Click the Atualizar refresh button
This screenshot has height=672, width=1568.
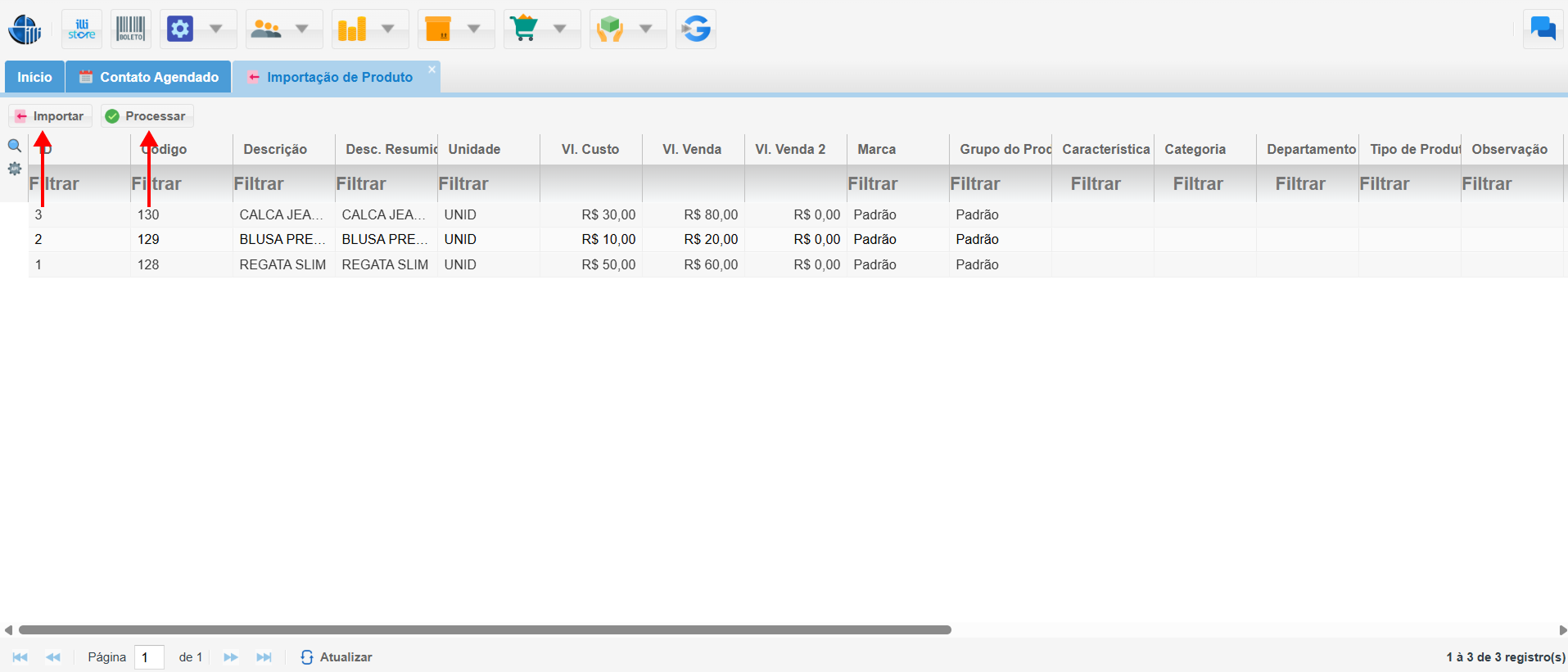[337, 657]
